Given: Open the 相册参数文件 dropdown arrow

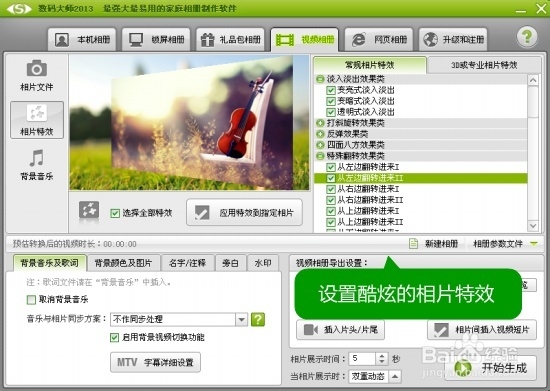Looking at the screenshot, I should click(534, 243).
